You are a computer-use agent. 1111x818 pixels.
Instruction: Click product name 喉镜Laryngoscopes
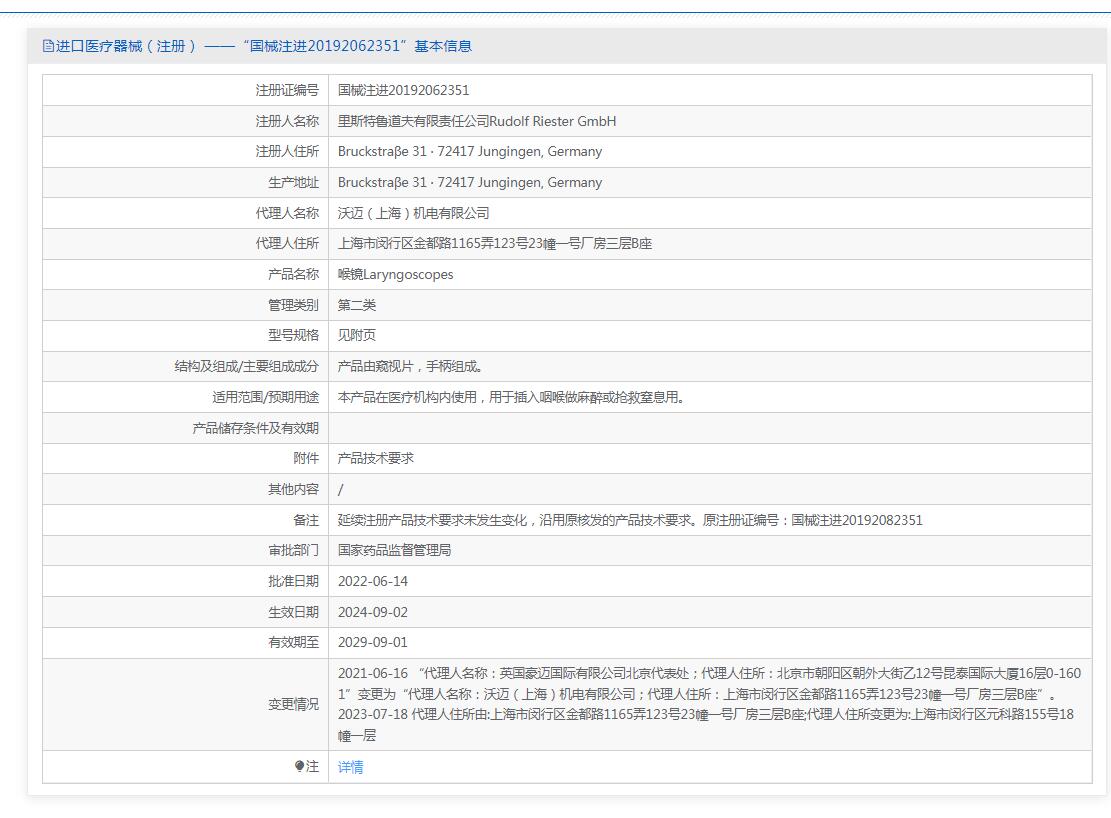point(395,274)
